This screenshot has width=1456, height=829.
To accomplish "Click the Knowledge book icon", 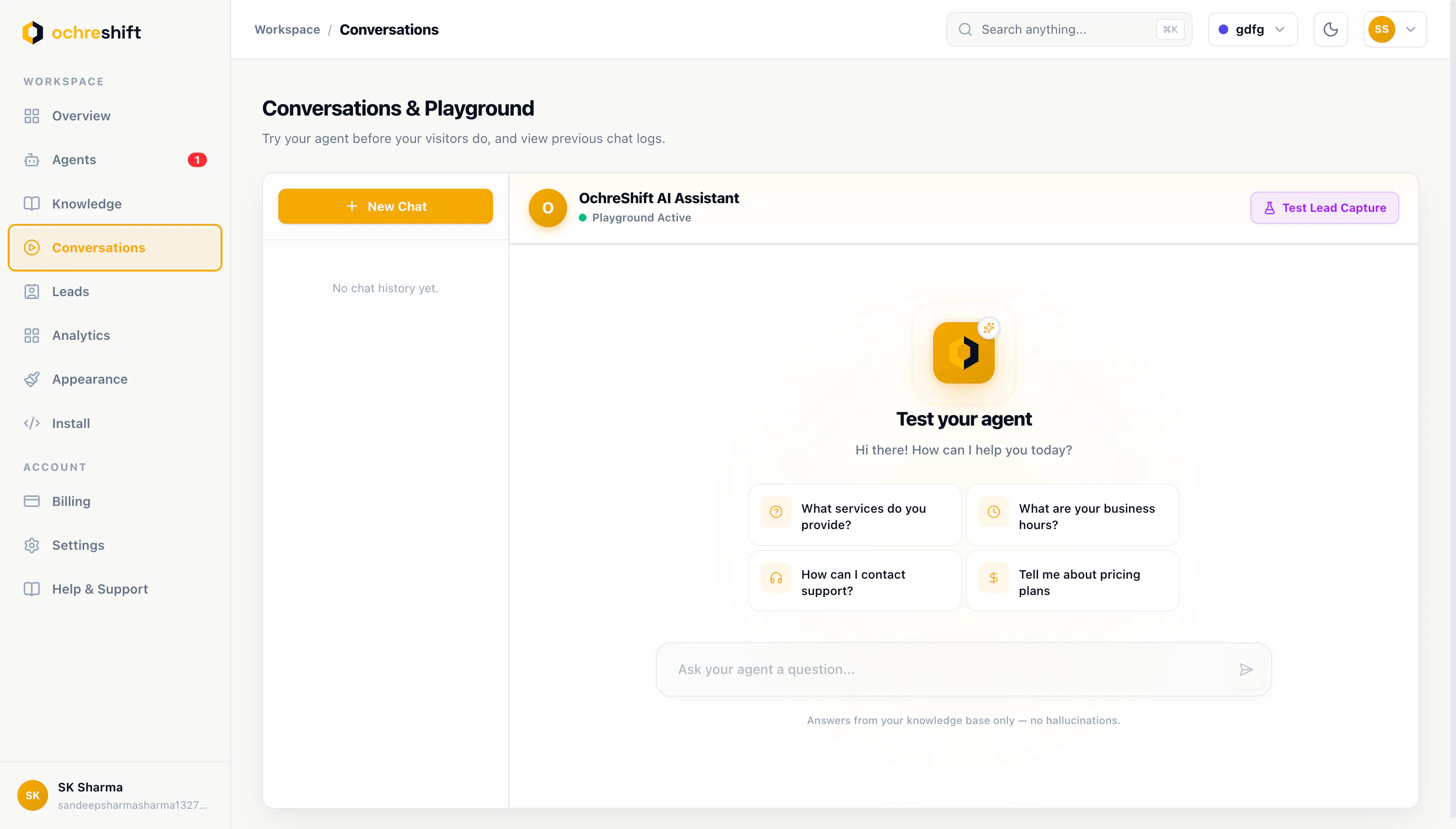I will (32, 204).
